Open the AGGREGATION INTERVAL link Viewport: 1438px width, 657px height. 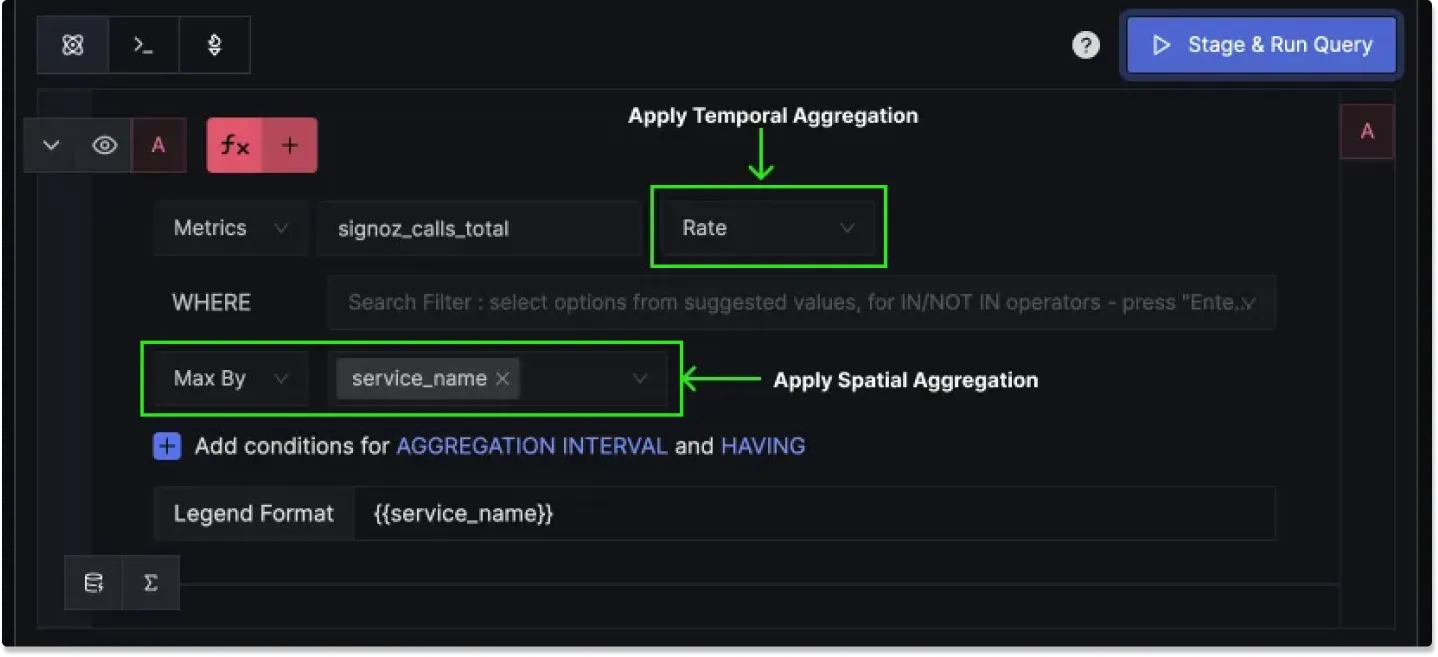pos(532,446)
